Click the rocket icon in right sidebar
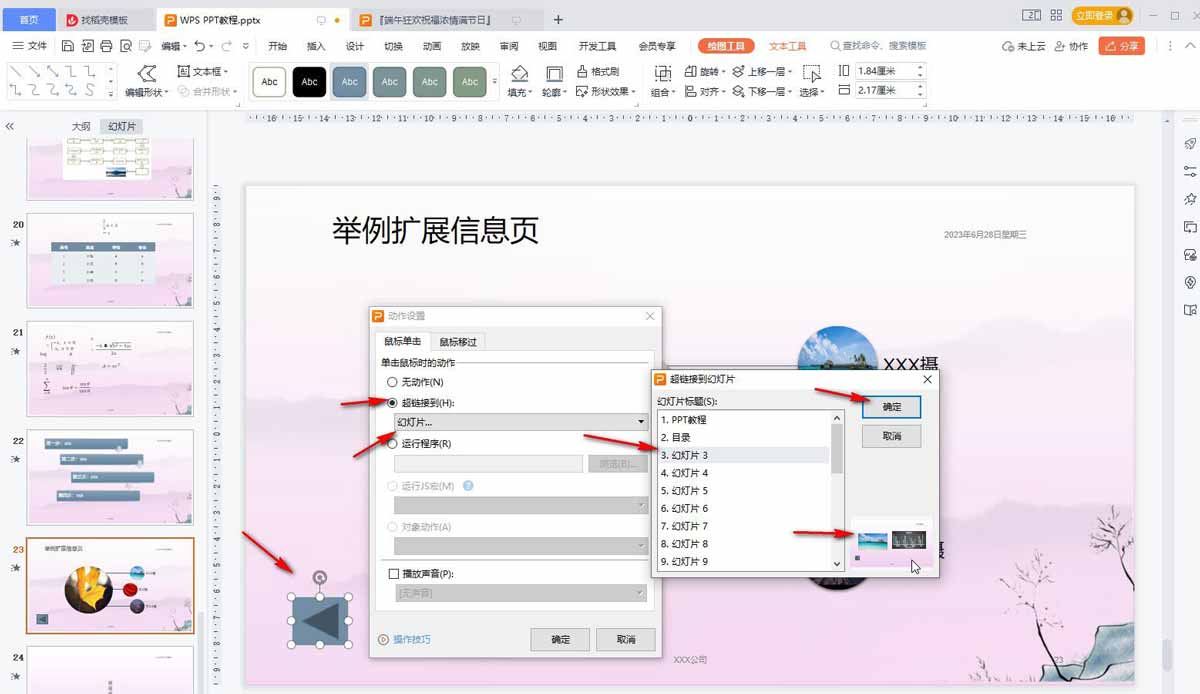This screenshot has width=1200, height=694. (1190, 144)
